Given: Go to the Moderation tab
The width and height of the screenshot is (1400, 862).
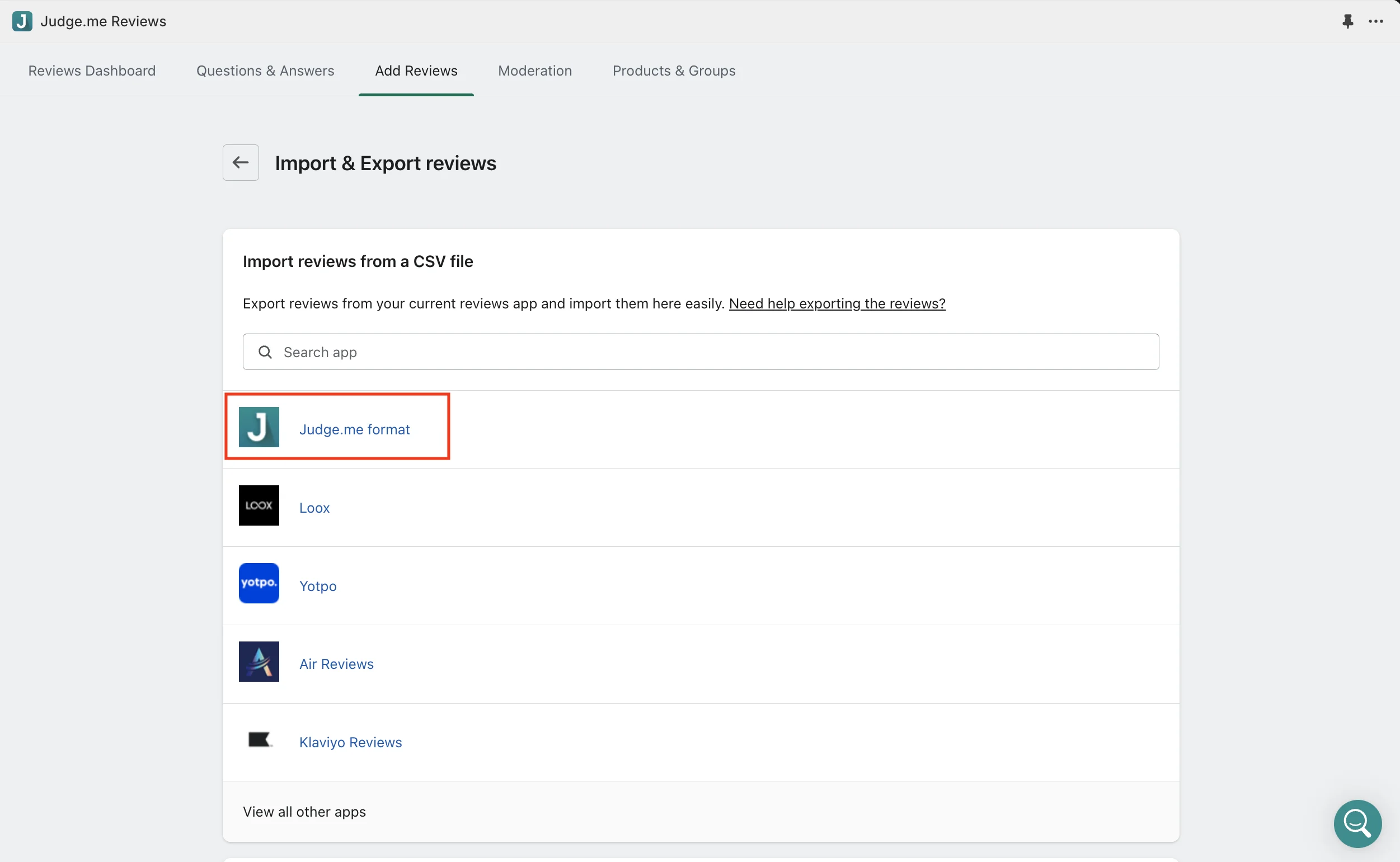Looking at the screenshot, I should coord(534,71).
